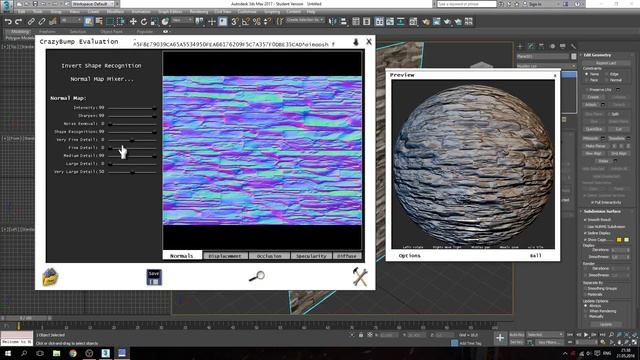
Task: Activate the Select and Scale tool
Action: click(154, 21)
